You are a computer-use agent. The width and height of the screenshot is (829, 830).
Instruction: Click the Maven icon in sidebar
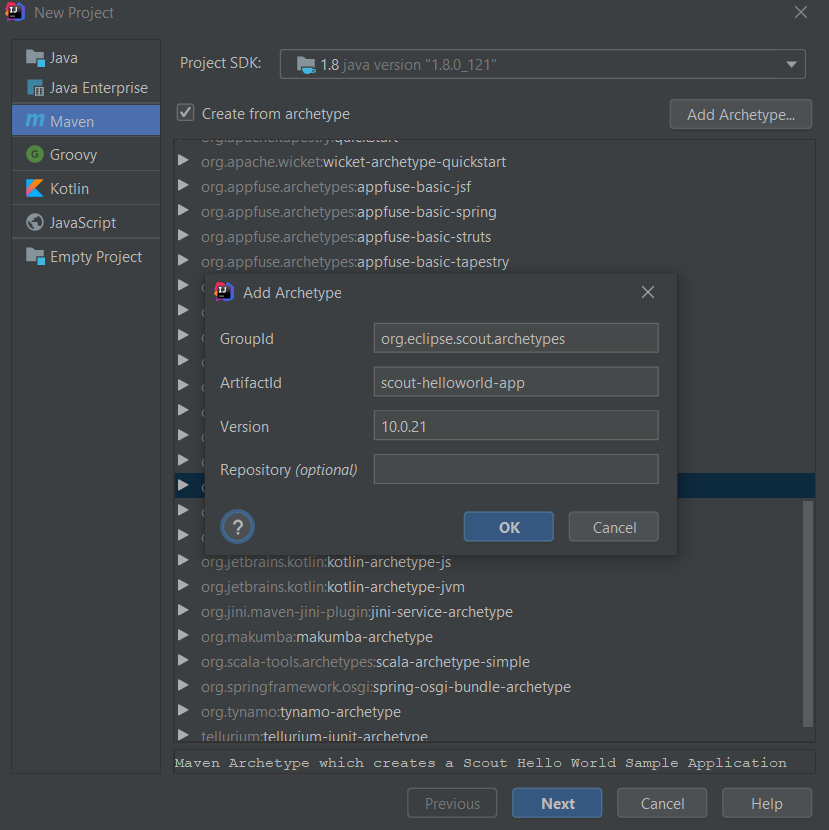(x=35, y=121)
